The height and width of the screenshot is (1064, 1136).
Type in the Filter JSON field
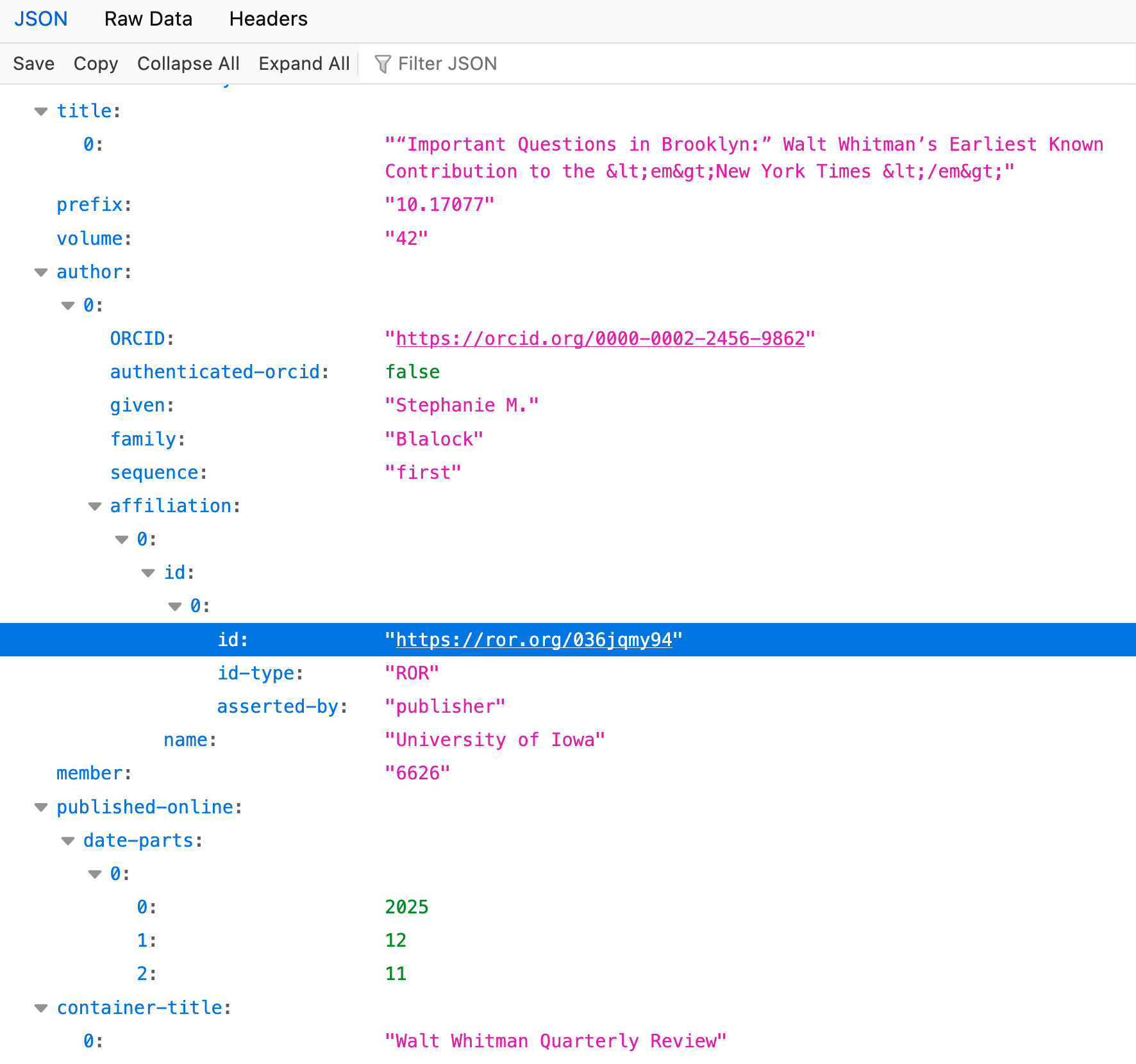[447, 63]
